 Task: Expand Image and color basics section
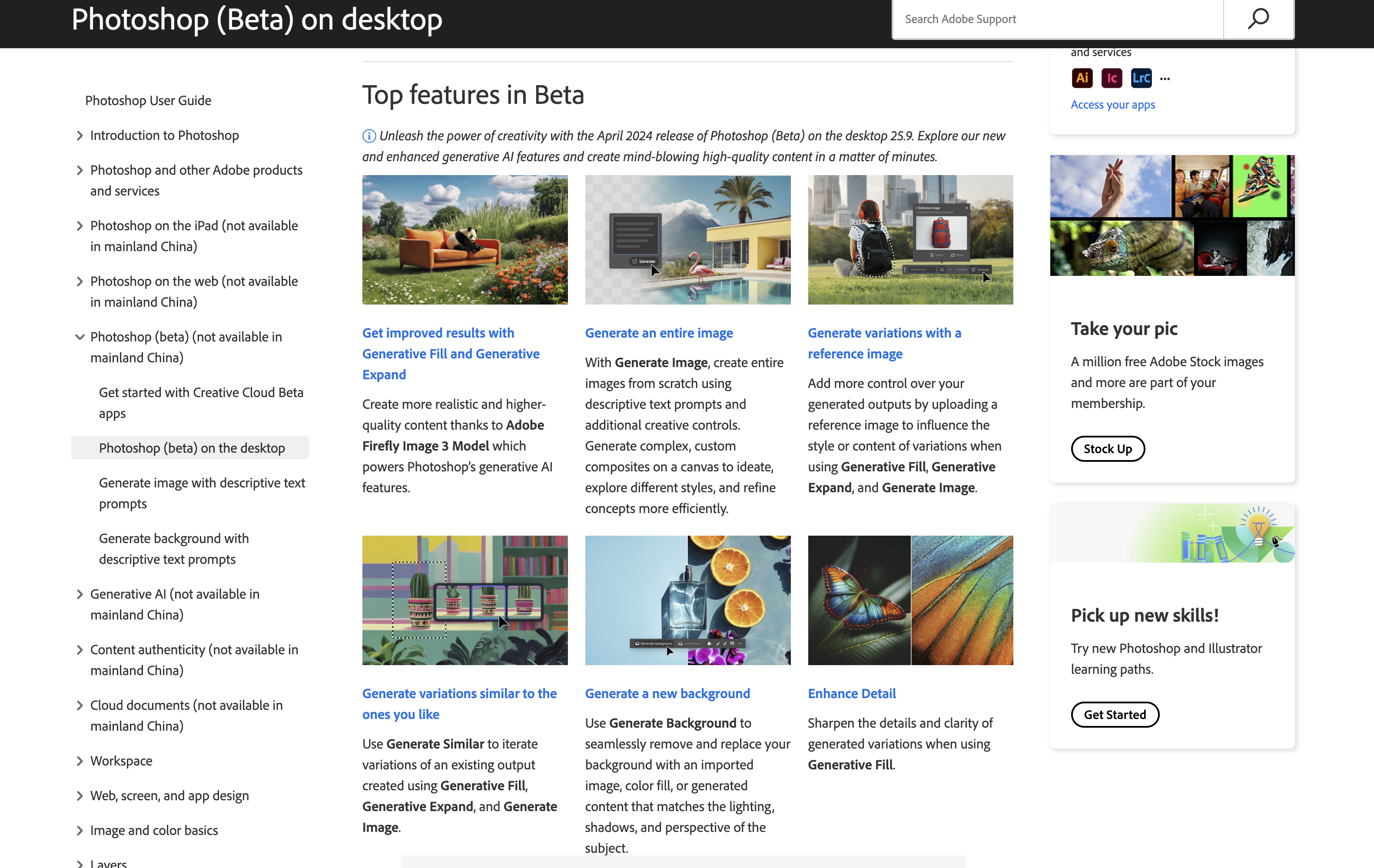80,831
